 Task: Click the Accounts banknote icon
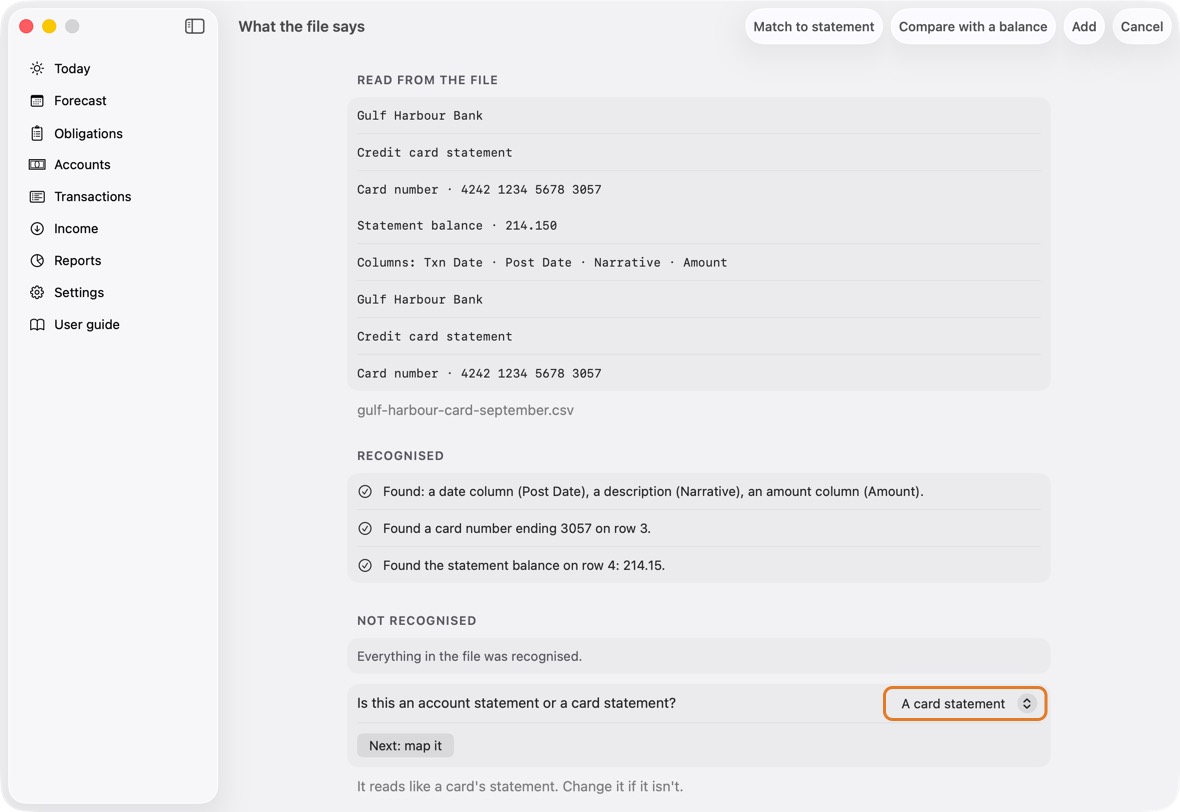point(37,165)
